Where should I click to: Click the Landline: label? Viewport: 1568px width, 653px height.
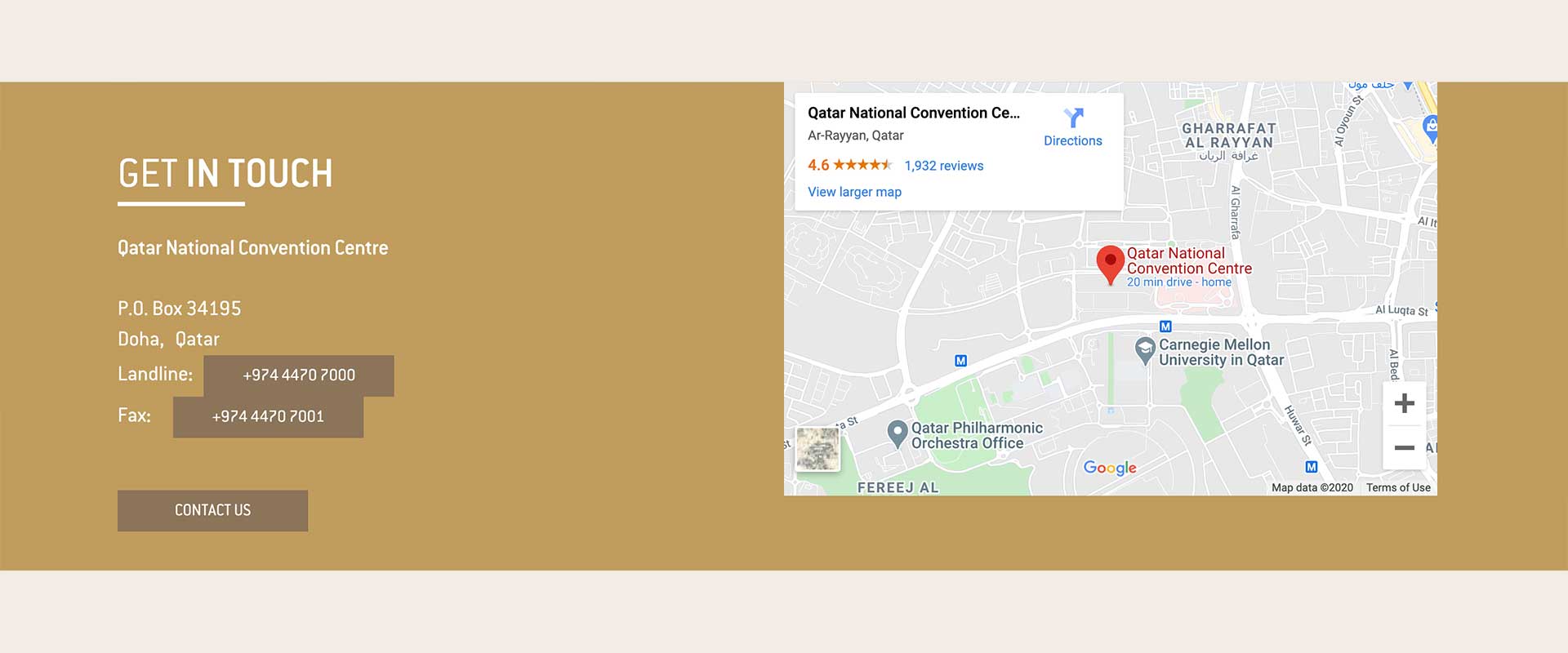pyautogui.click(x=155, y=374)
